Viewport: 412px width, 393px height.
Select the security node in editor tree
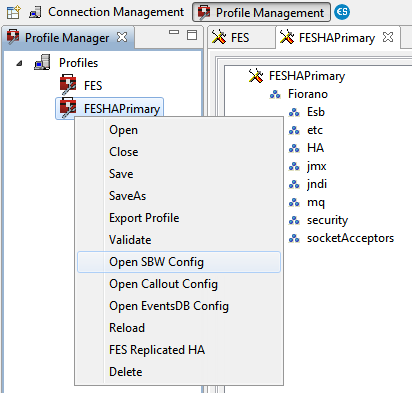327,220
